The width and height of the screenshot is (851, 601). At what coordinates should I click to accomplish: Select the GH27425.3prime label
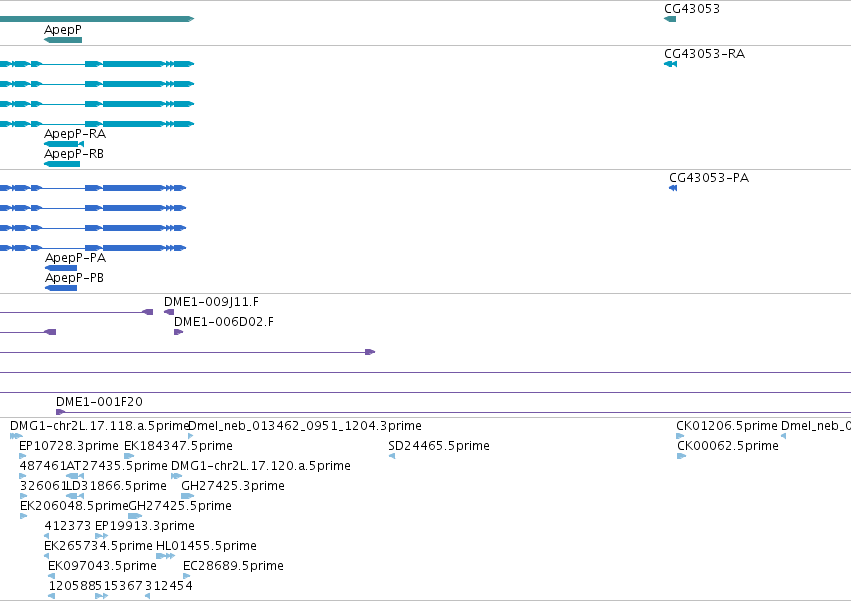point(233,486)
